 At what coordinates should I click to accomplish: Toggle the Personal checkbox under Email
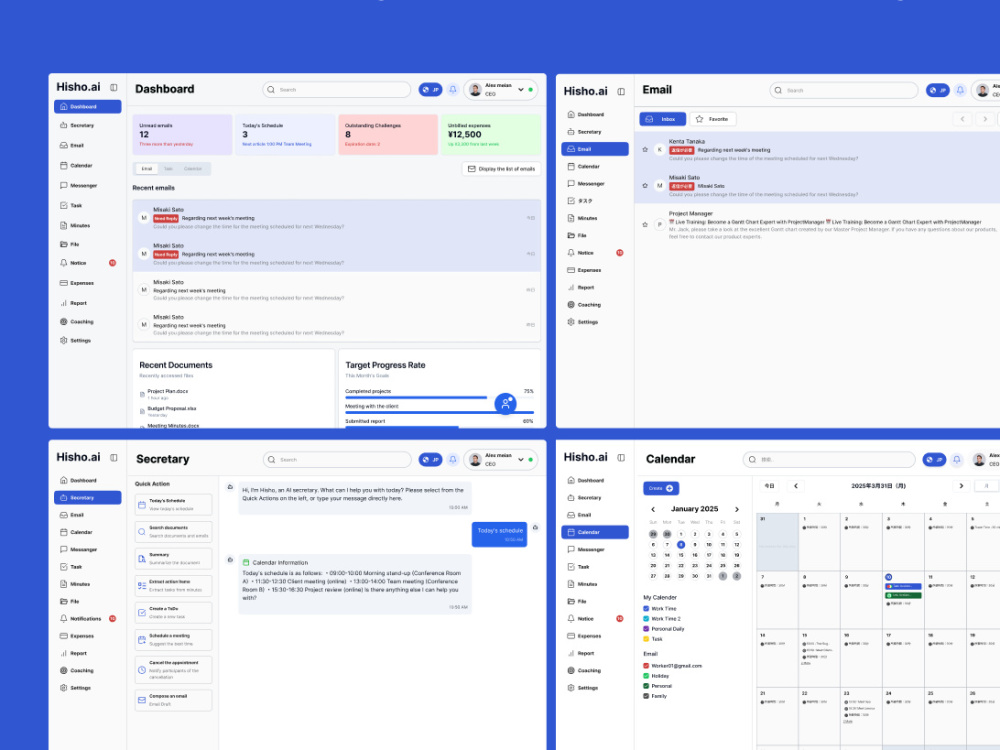[x=646, y=686]
